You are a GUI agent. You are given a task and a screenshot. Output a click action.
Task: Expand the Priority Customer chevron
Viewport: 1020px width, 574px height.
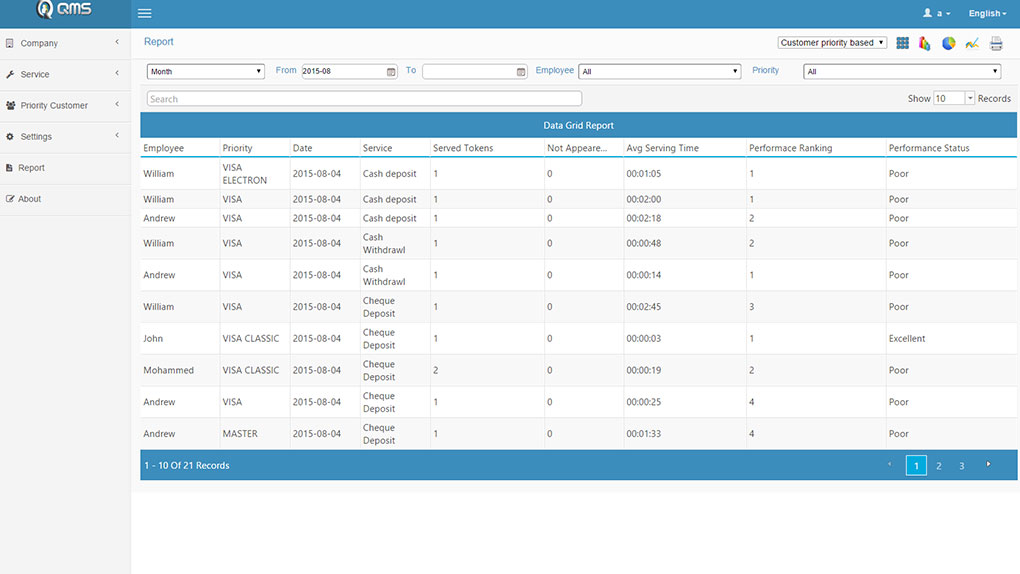(x=117, y=104)
